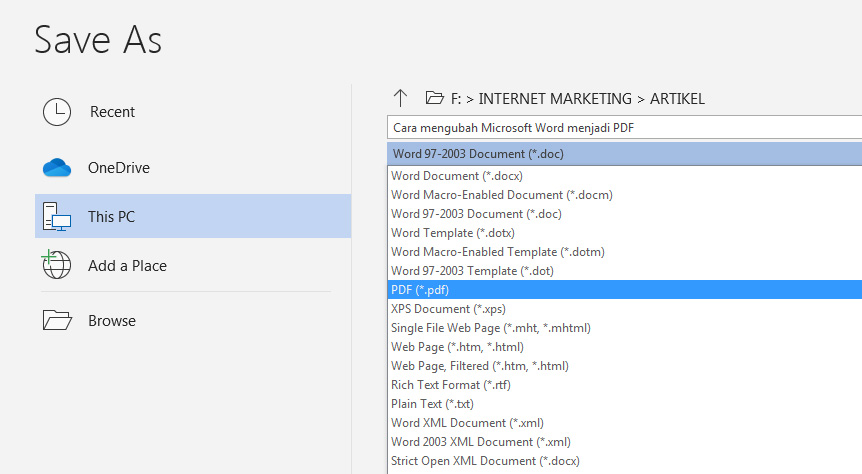862x474 pixels.
Task: Select XPS Document (*.xps) format
Action: [625, 309]
